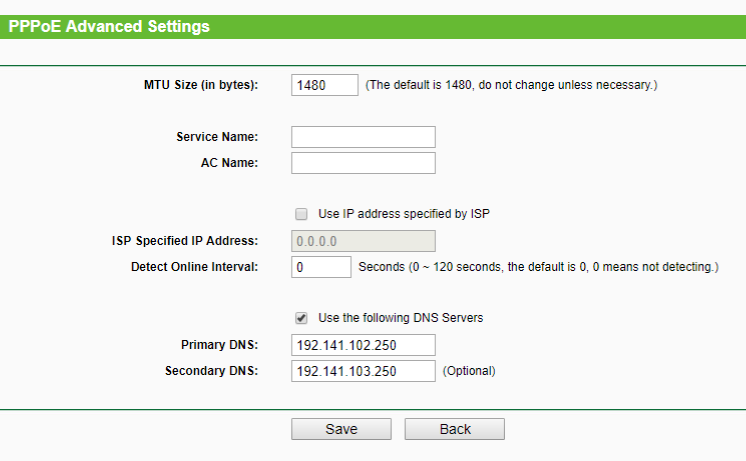Click the MTU Size (in bytes) label

201,85
